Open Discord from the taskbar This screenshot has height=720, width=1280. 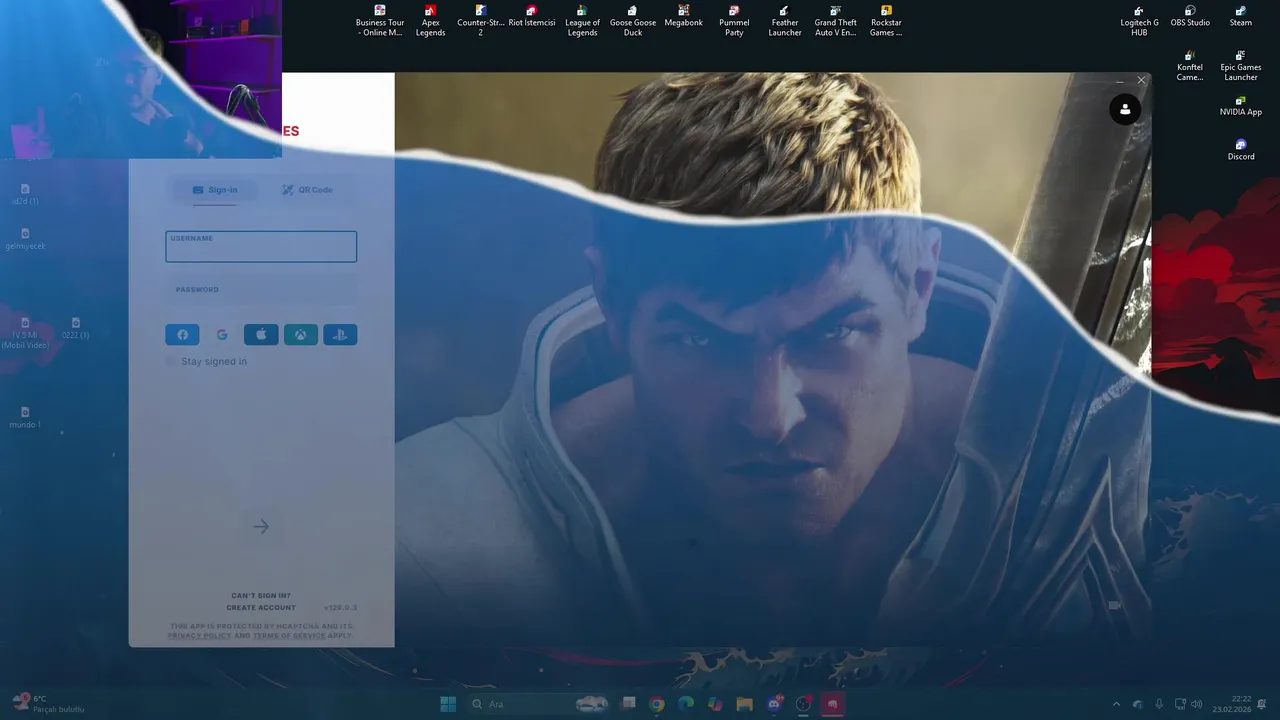click(774, 704)
